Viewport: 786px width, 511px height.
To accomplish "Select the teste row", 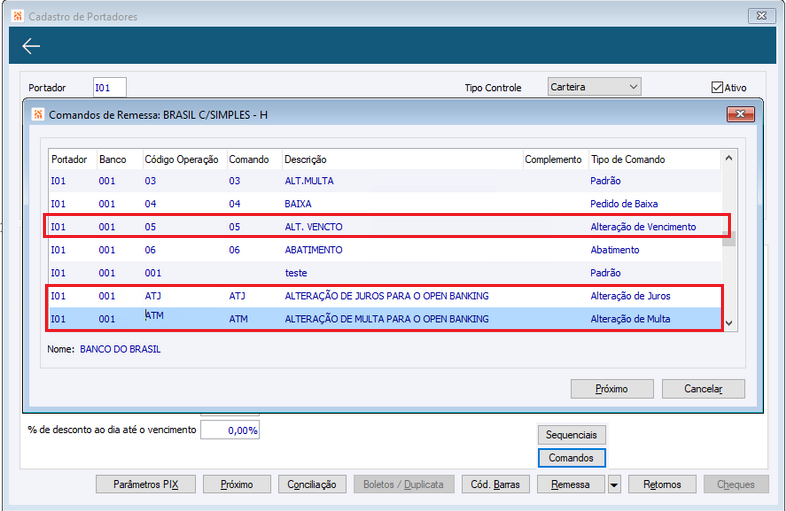I will point(385,273).
